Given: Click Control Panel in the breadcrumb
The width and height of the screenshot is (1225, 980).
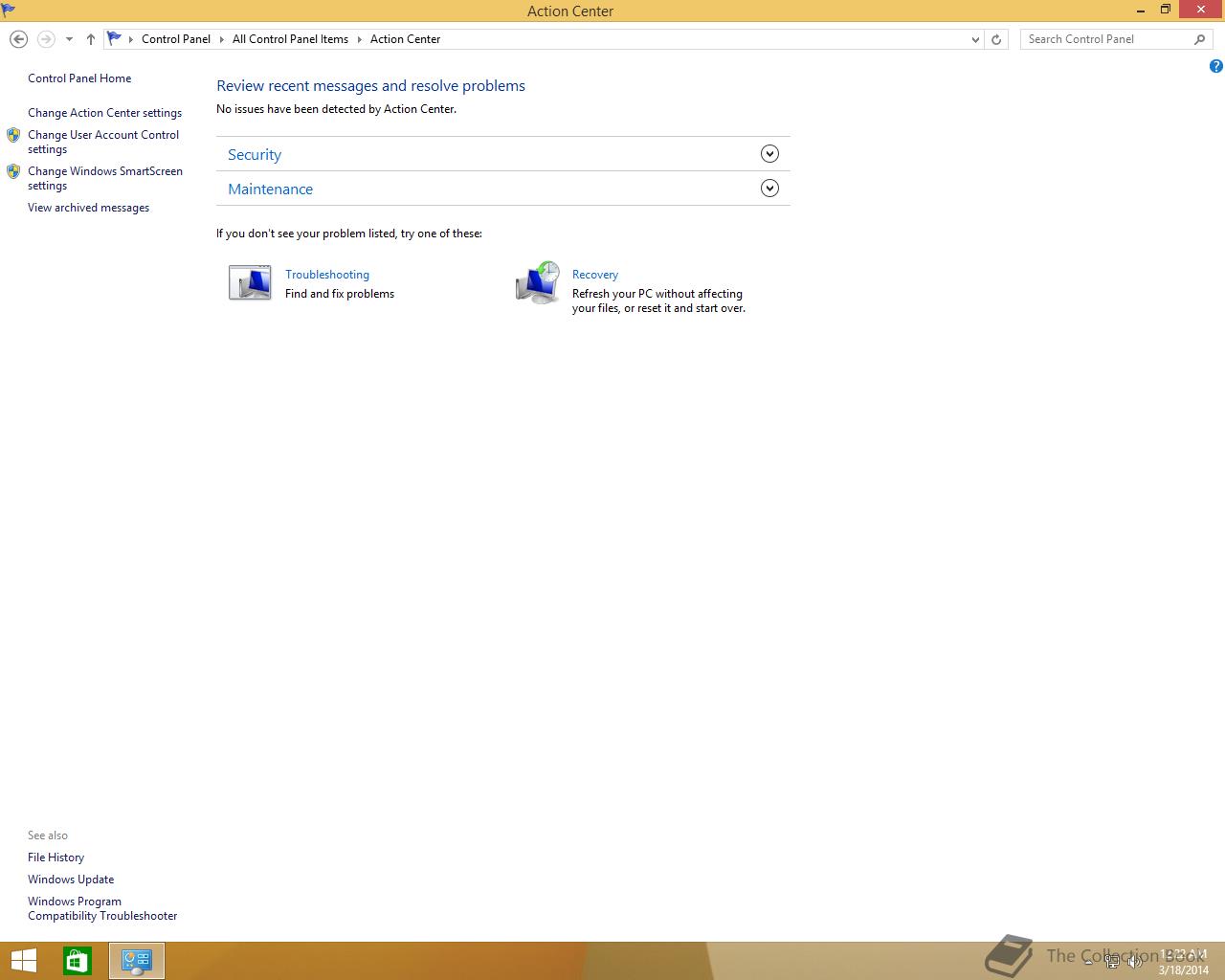Looking at the screenshot, I should coord(176,39).
